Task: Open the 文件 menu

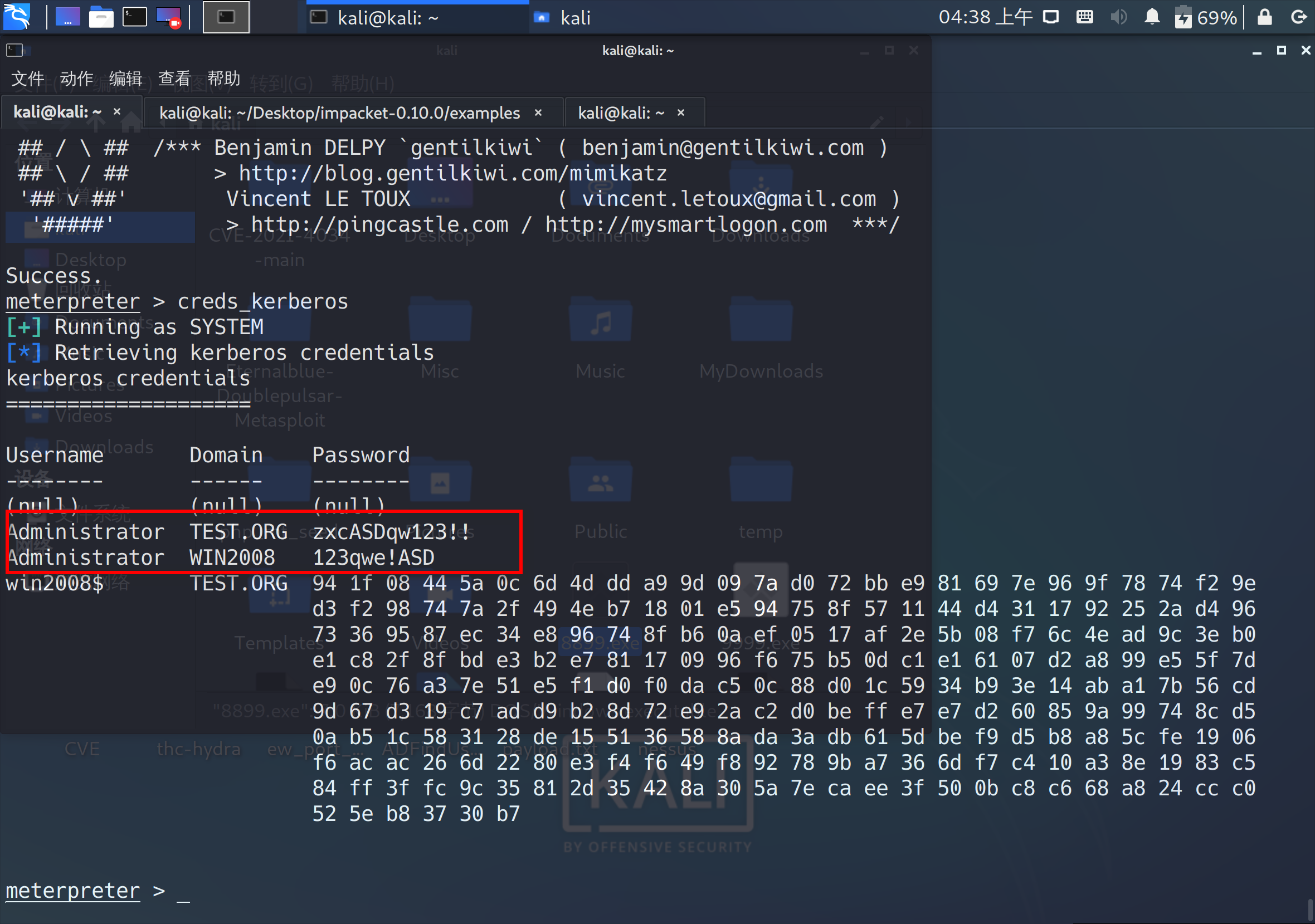Action: (x=27, y=79)
